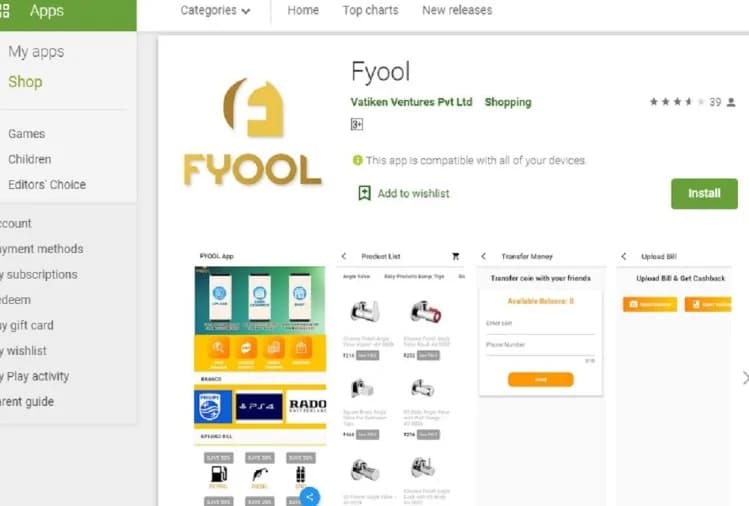Expand the Categories dropdown
749x506 pixels.
215,11
